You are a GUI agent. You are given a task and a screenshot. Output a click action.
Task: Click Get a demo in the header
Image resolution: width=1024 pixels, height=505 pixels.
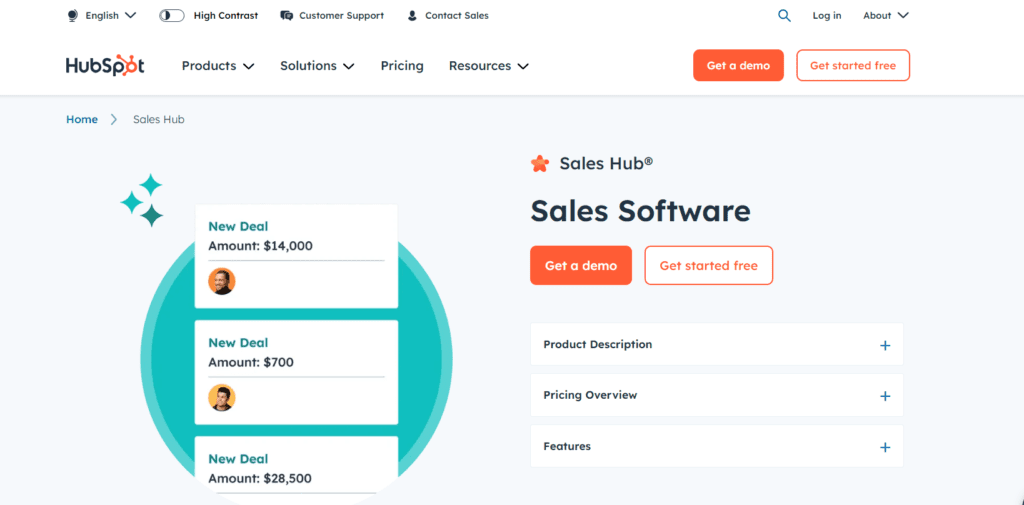click(x=738, y=66)
